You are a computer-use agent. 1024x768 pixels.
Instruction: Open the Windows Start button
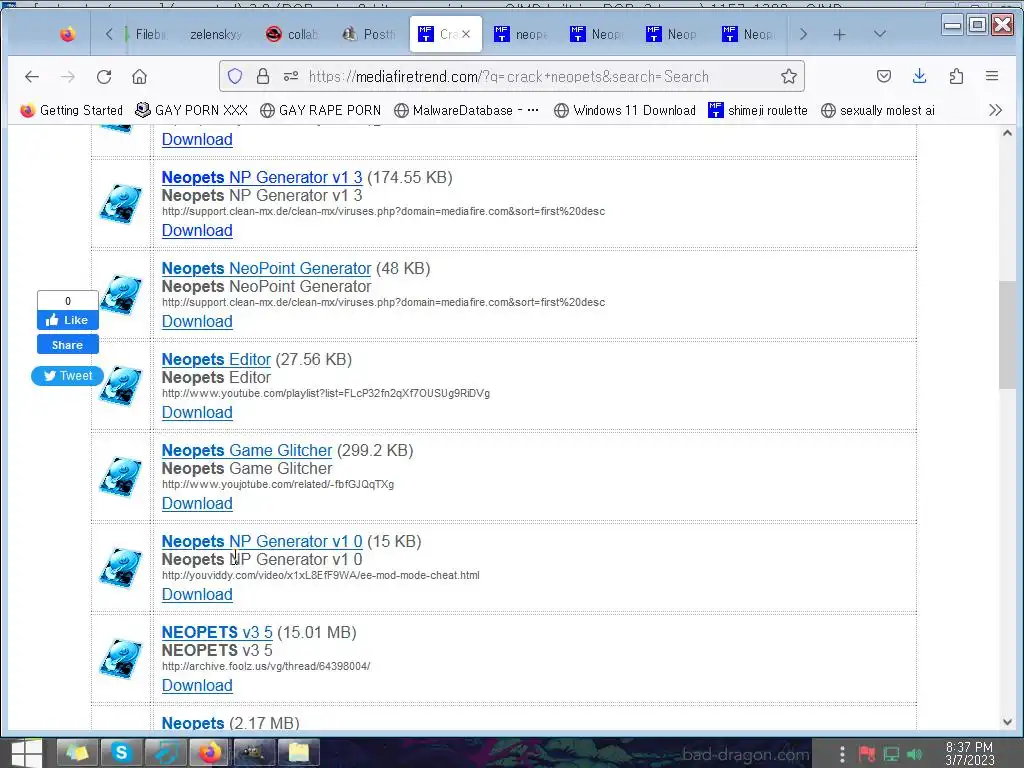26,753
